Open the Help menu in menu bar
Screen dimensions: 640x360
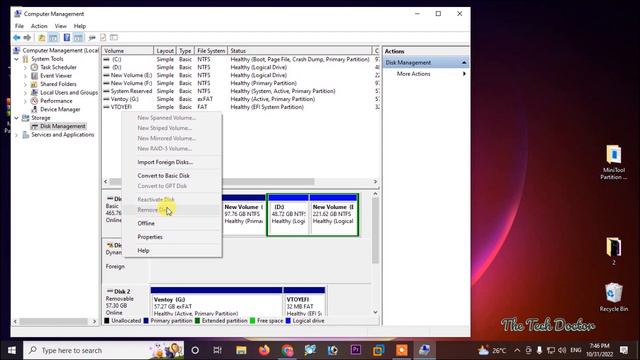point(80,26)
